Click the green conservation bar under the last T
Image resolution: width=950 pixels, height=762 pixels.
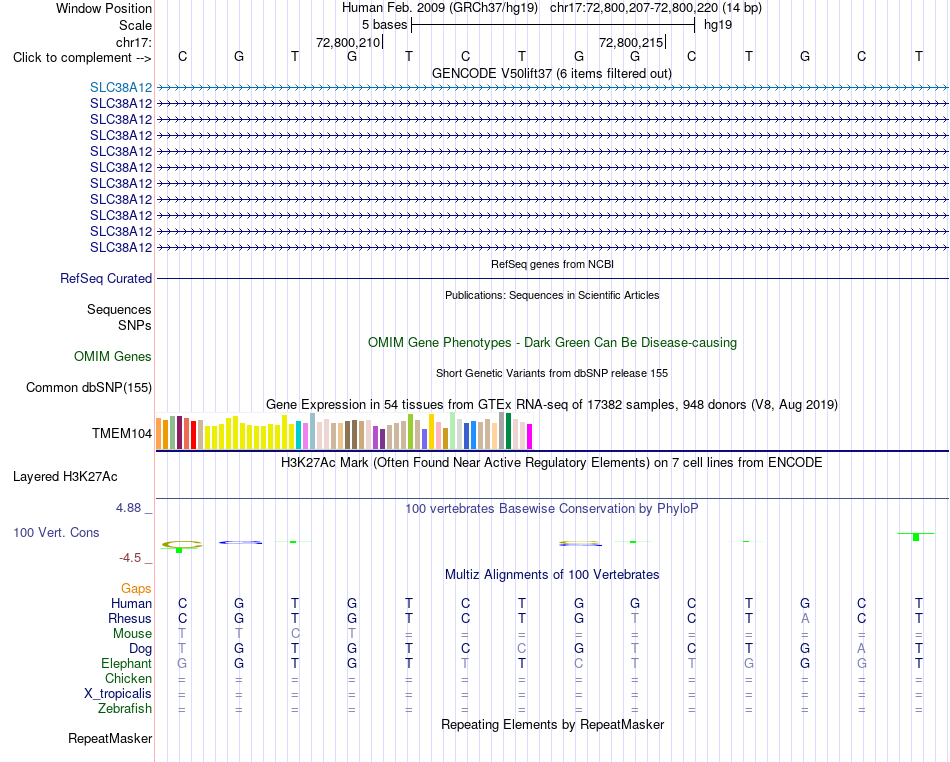tap(916, 537)
